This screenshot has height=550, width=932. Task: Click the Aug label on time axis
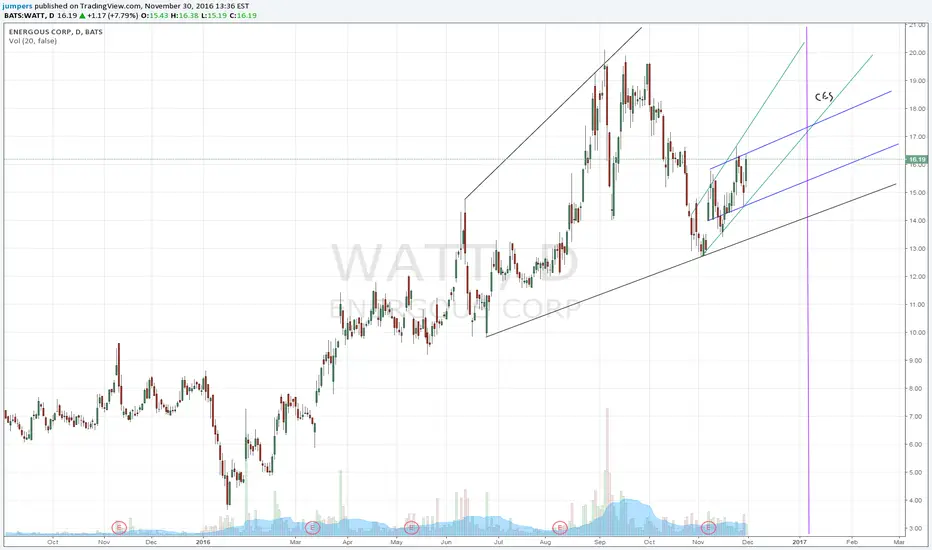coord(546,542)
